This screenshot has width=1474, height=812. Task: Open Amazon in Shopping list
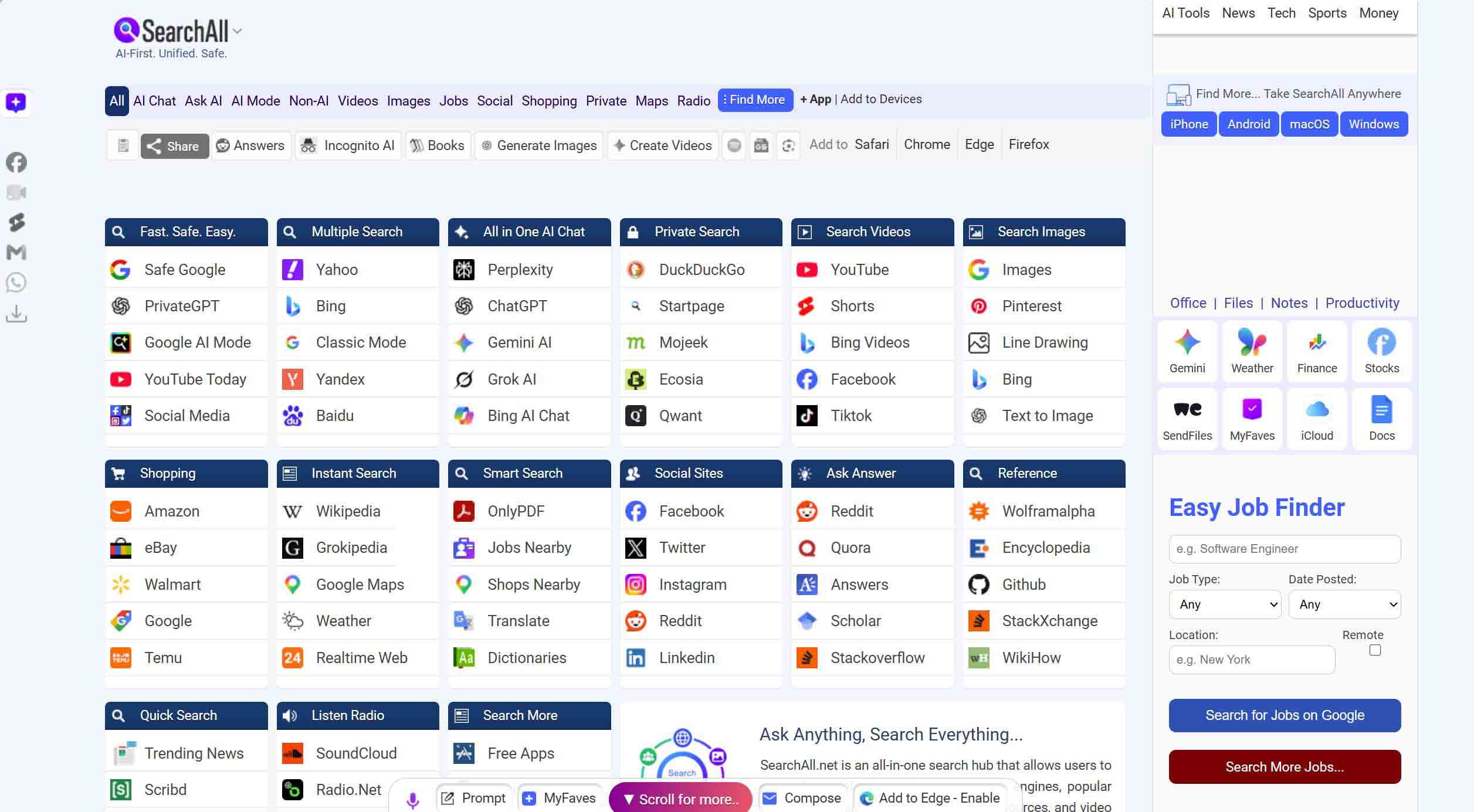click(x=186, y=511)
